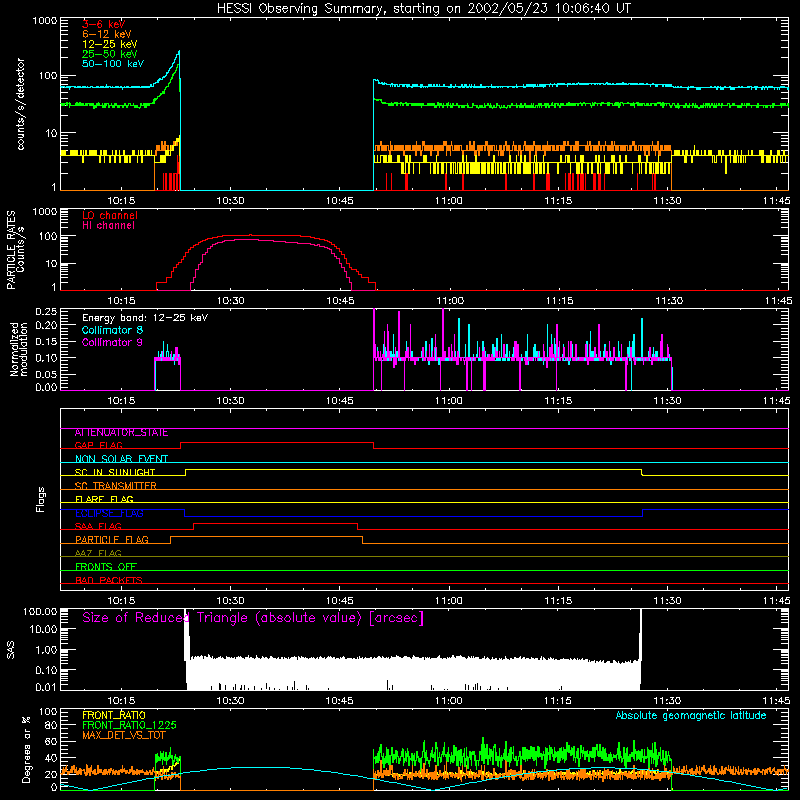This screenshot has width=800, height=800.
Task: Click the SC_IN_SUNLIGHT flag label
Action: tap(115, 472)
